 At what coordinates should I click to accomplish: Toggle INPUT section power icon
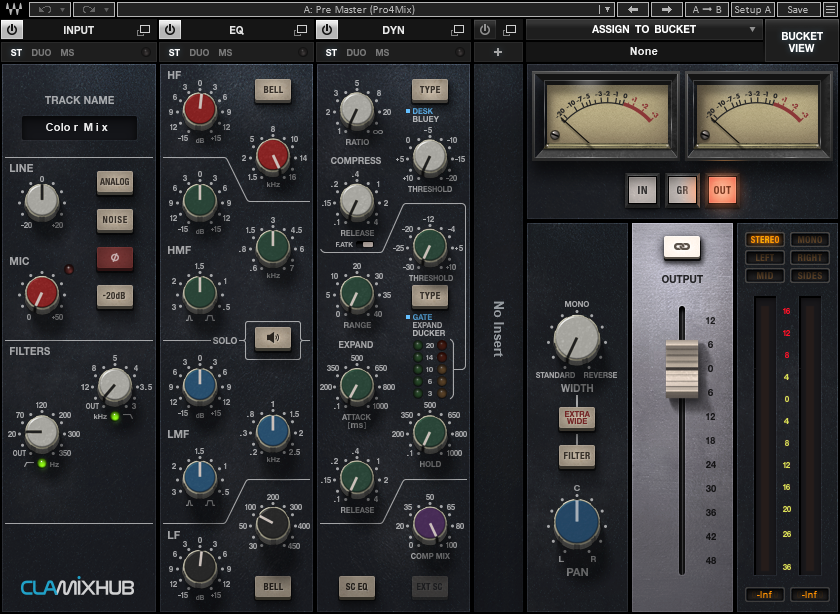(x=12, y=29)
